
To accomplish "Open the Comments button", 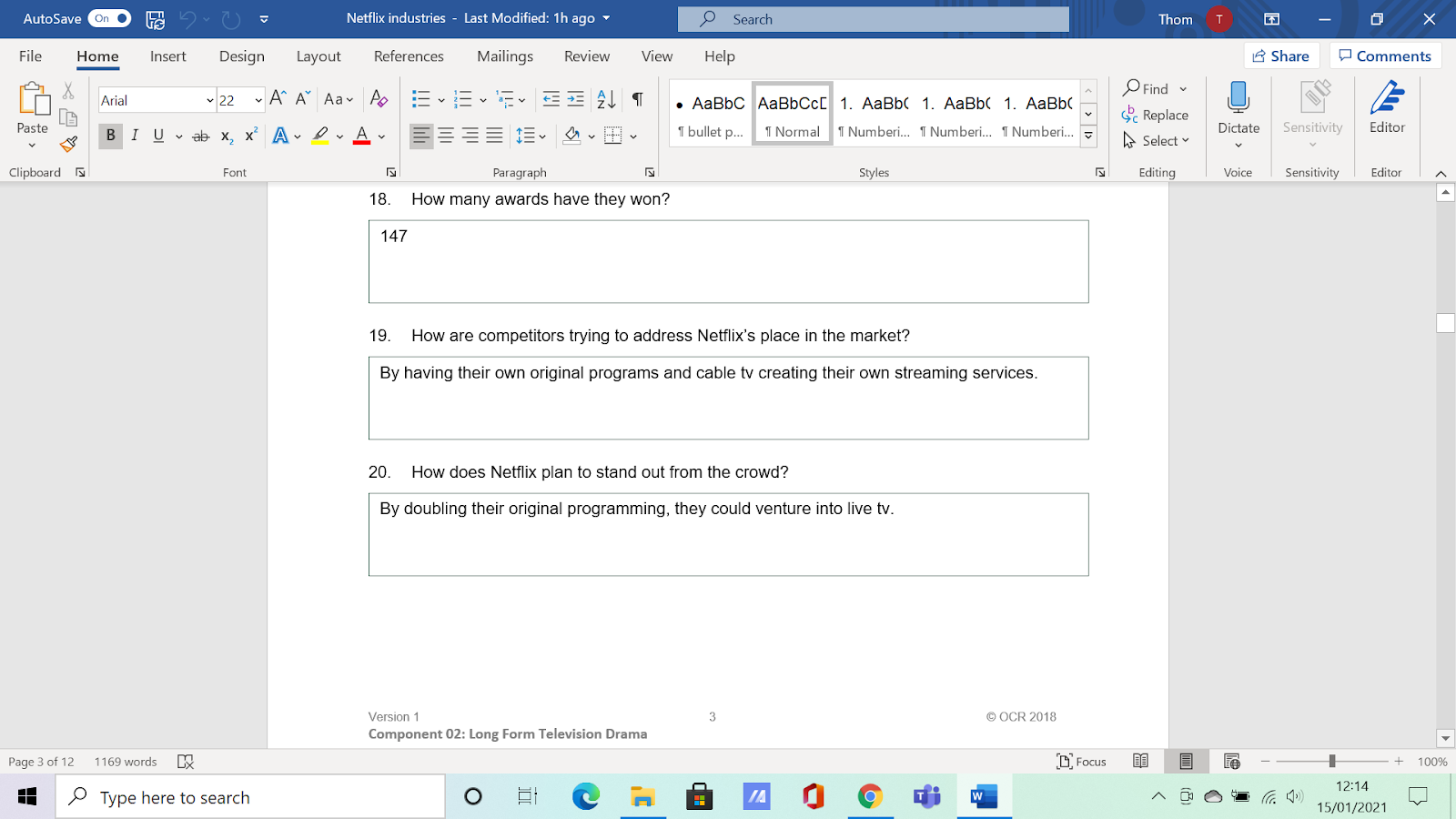I will click(x=1385, y=56).
